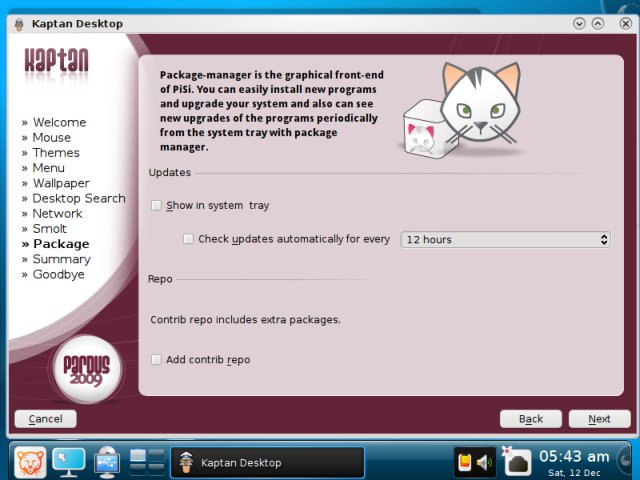Enable Show in system tray
640x480 pixels.
[x=156, y=205]
